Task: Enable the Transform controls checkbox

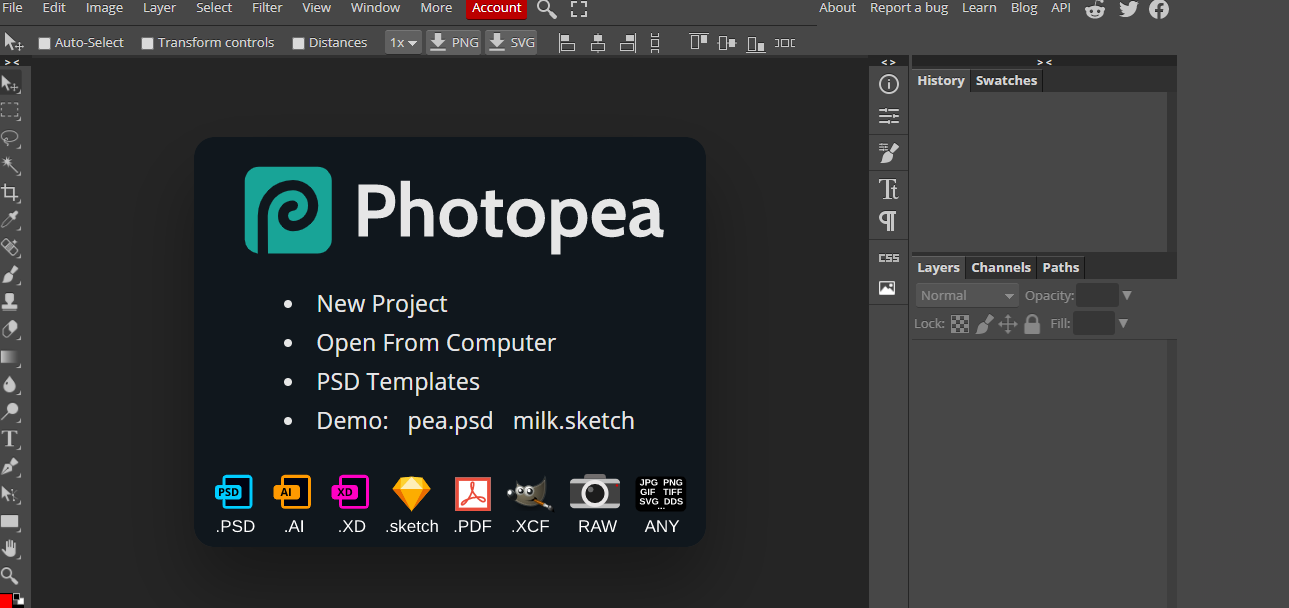Action: [147, 43]
